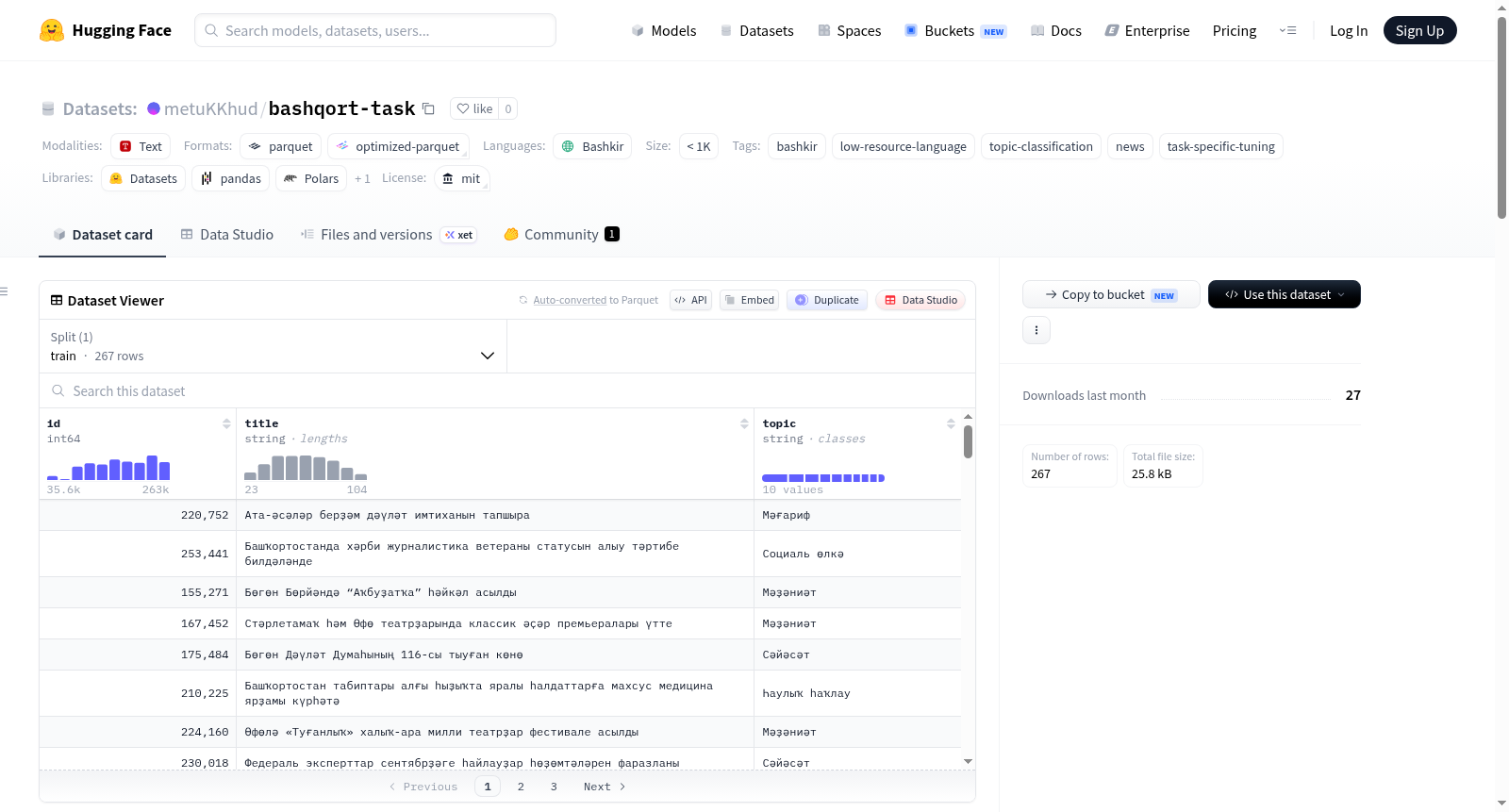Click the task-specific-tuning tag
Screen dimensions: 1509x812
(1220, 146)
